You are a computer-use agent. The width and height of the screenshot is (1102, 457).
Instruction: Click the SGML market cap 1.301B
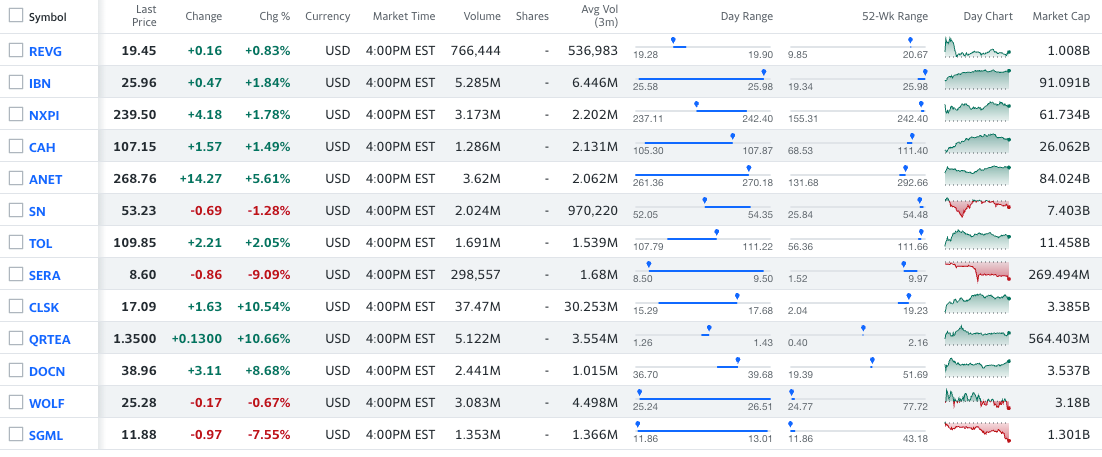(1067, 435)
